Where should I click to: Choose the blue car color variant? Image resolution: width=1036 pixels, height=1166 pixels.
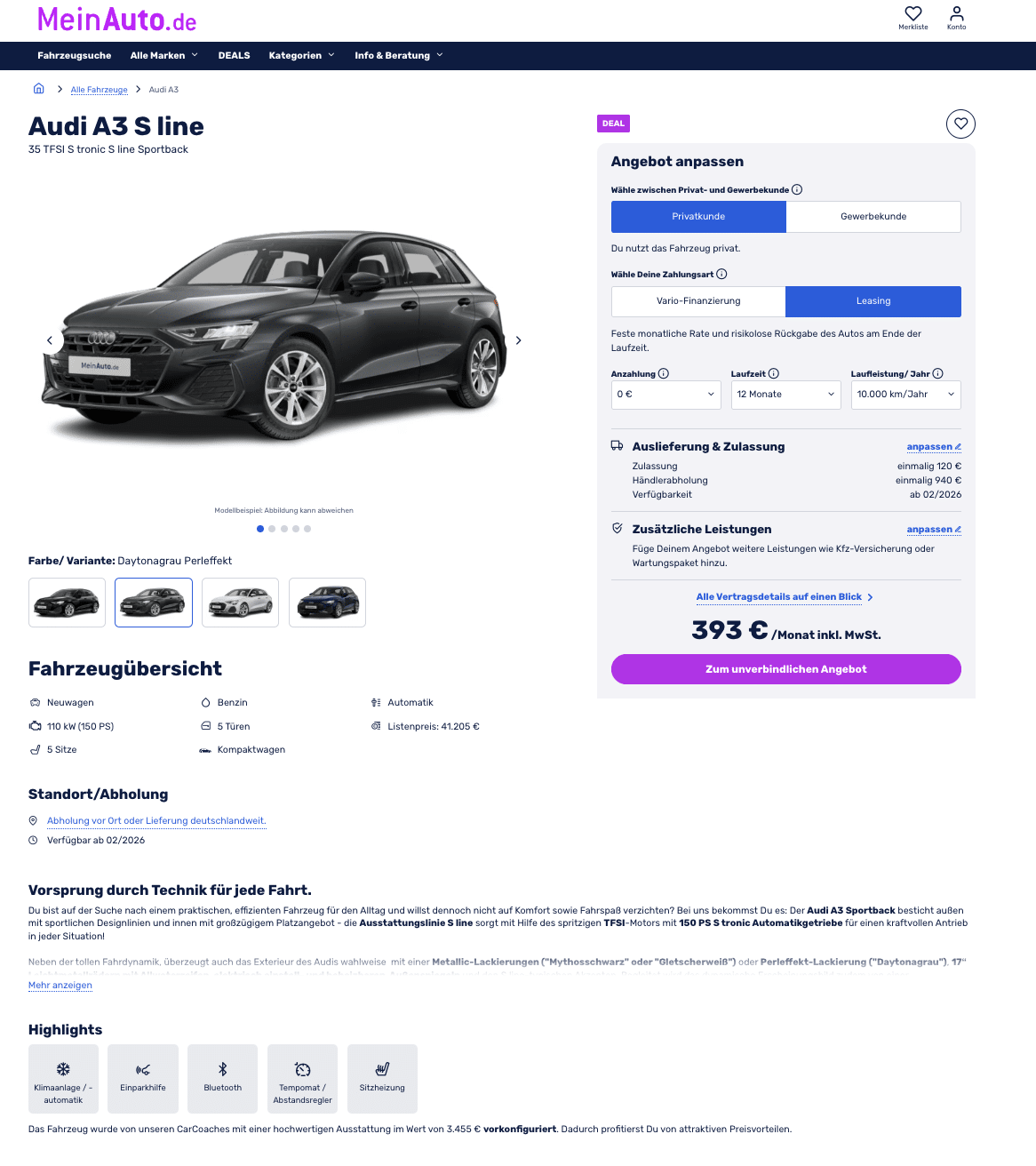[327, 603]
